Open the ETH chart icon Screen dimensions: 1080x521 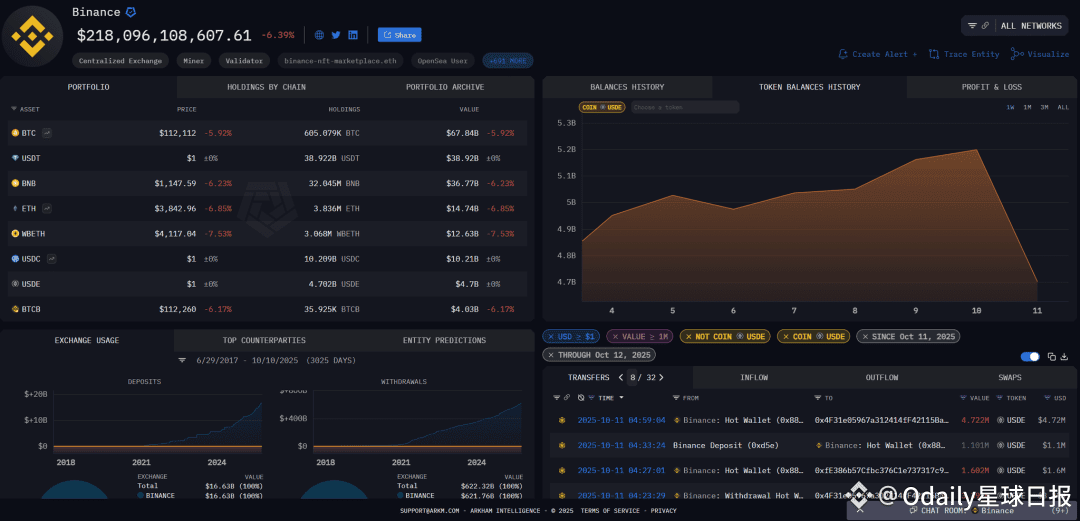tap(47, 208)
